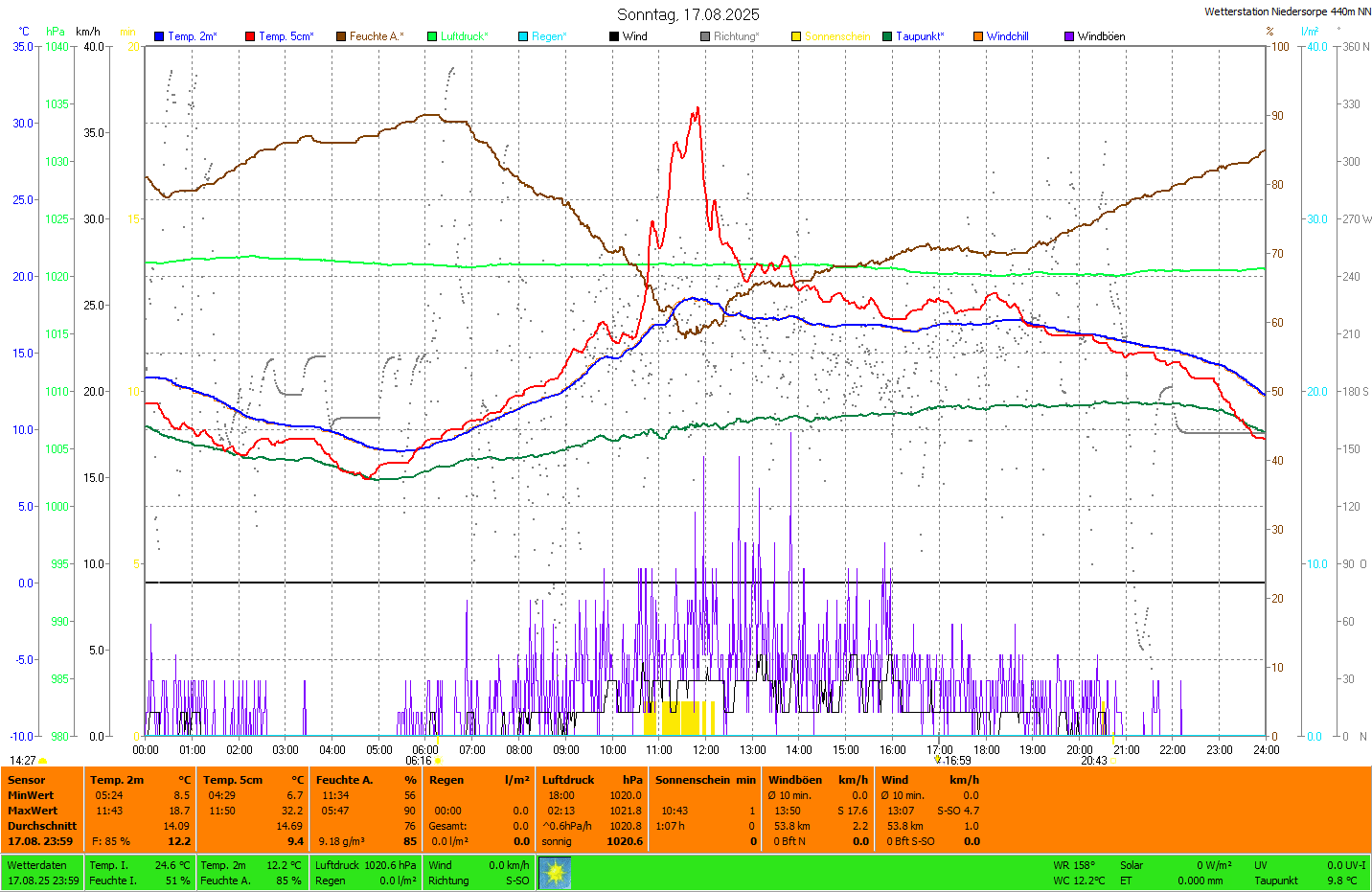Screen dimensions: 1372x892
Task: Click the yellow sun marker beside 14:27
Action: click(43, 761)
